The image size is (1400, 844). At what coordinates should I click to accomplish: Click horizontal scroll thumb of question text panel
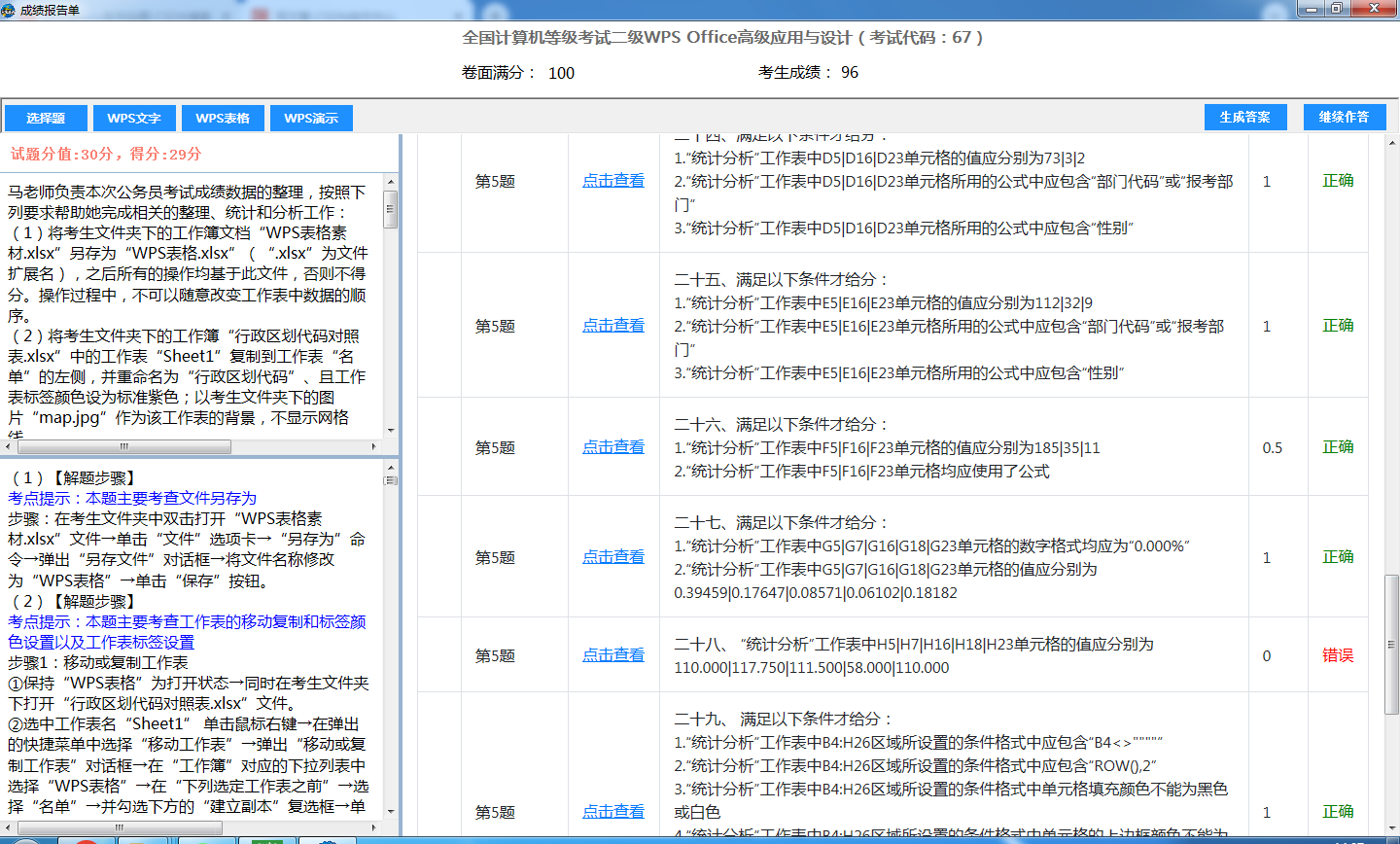123,446
